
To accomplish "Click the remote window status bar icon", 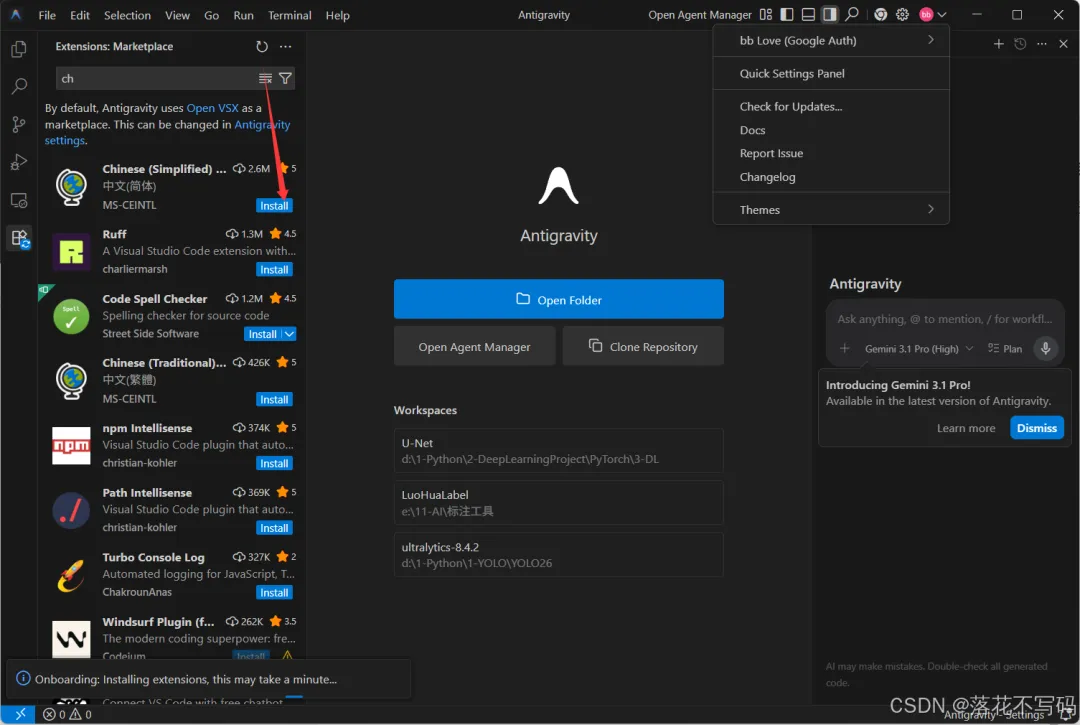I will [20, 714].
